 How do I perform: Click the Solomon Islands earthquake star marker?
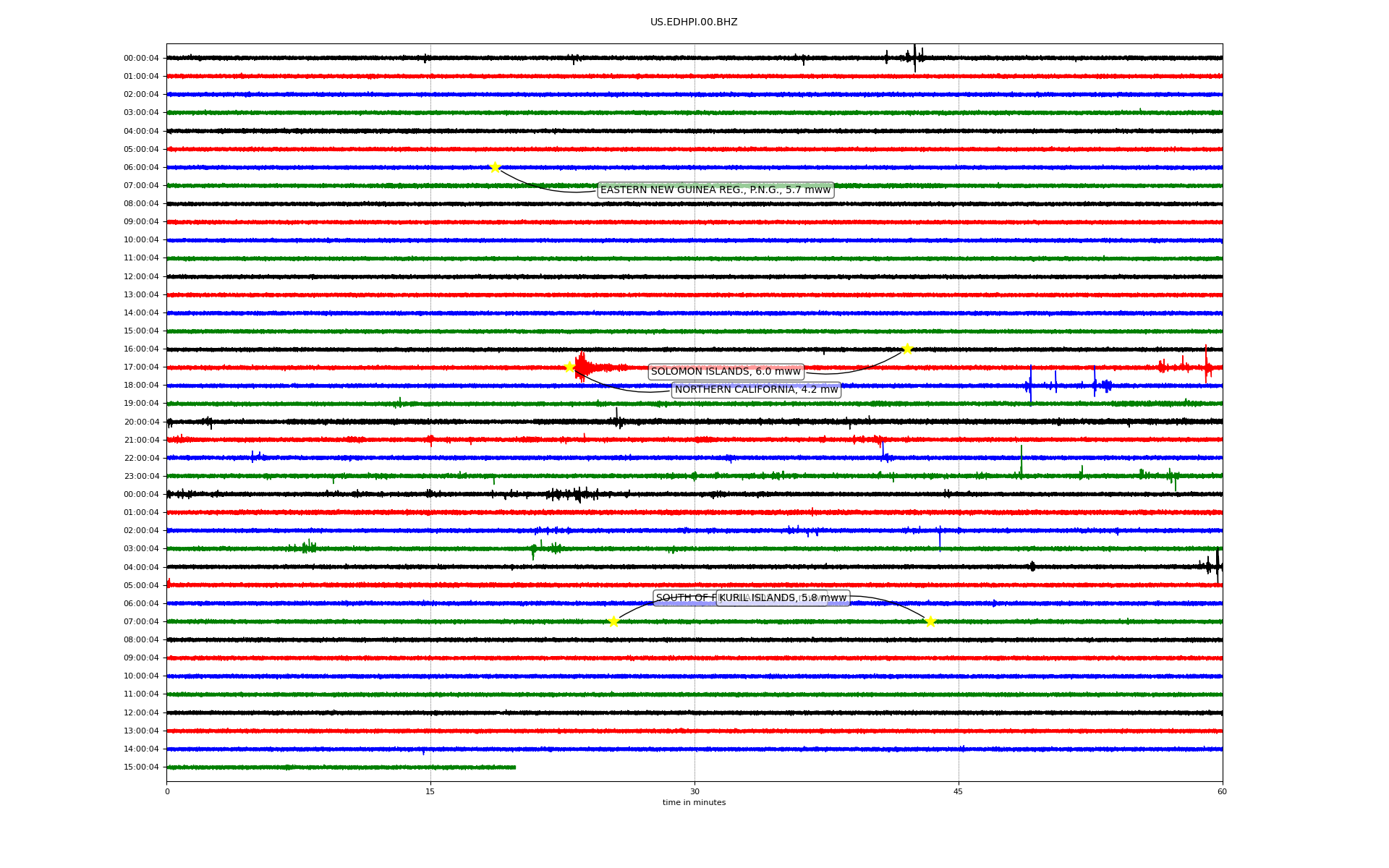[x=907, y=349]
